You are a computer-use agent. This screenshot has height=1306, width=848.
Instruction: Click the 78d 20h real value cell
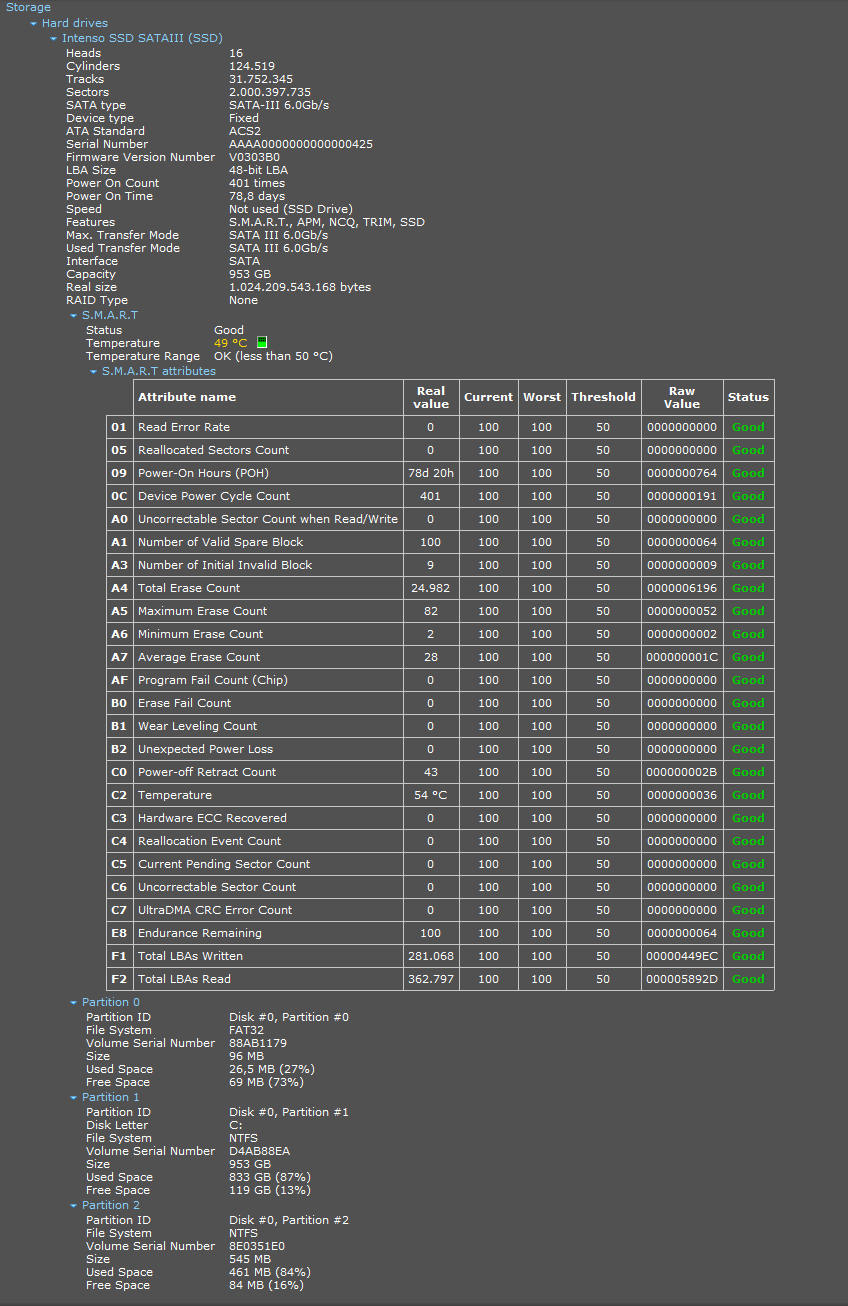click(431, 473)
